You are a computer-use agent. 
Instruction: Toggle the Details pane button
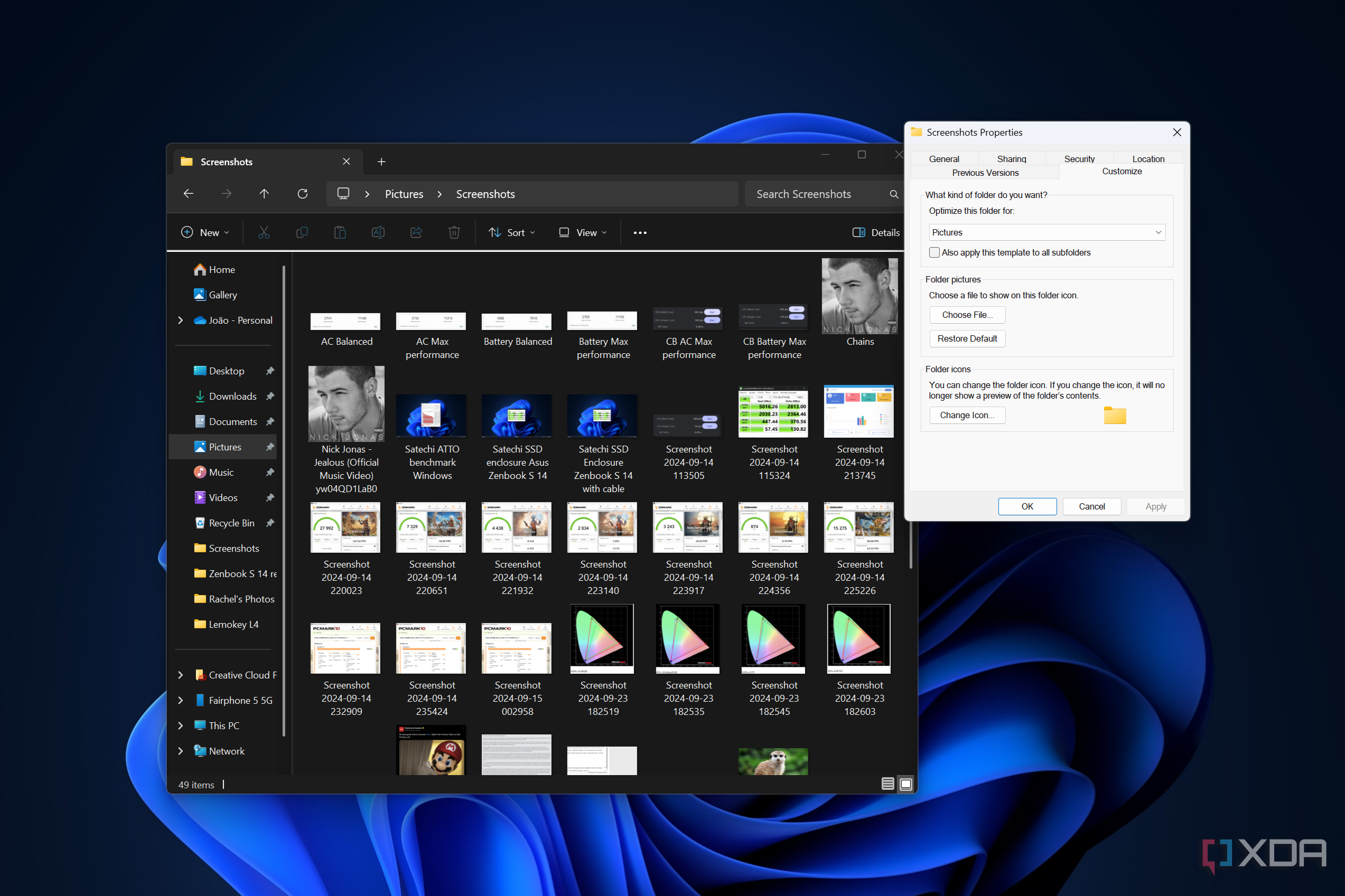click(x=876, y=232)
